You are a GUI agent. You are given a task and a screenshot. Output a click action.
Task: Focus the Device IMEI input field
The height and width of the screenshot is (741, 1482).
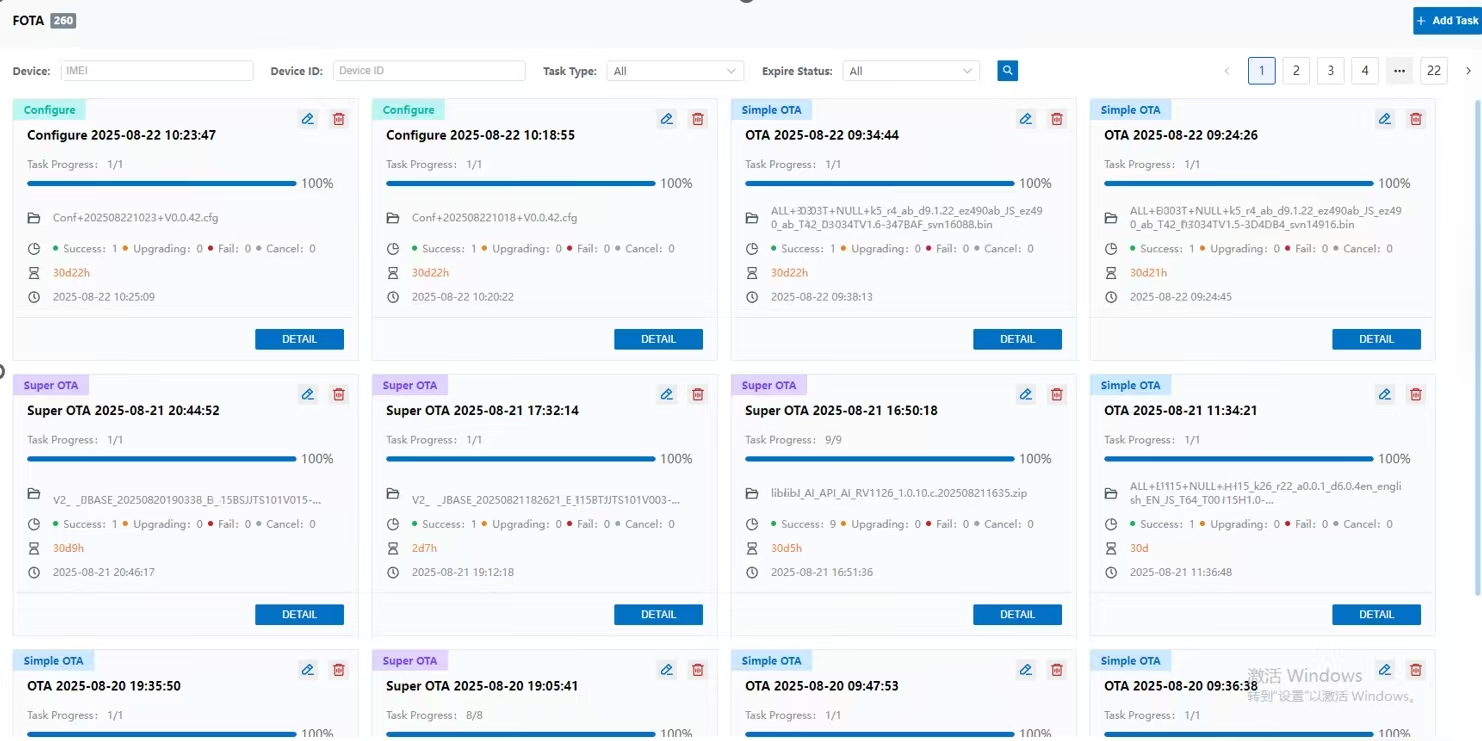click(x=157, y=71)
